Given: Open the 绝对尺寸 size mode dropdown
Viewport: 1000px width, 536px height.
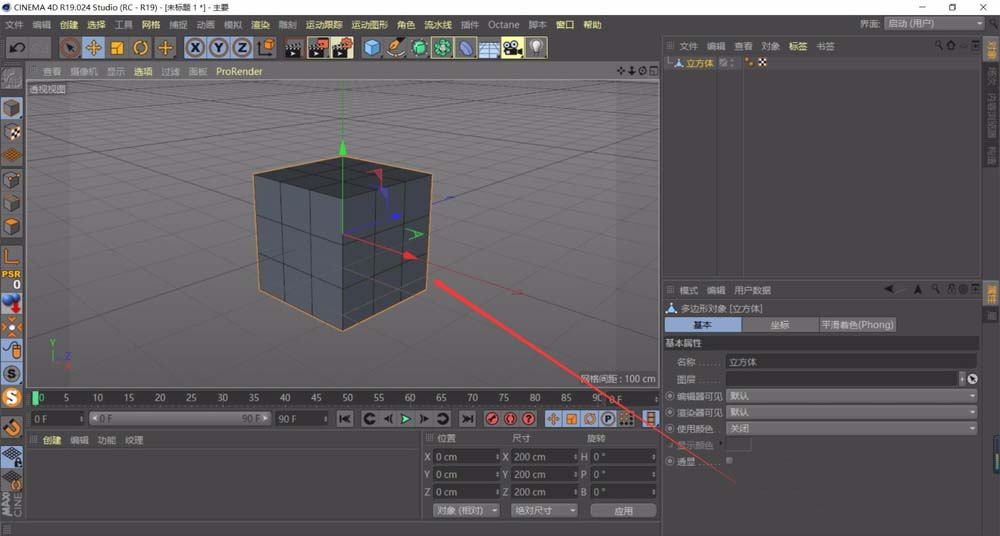Looking at the screenshot, I should pyautogui.click(x=544, y=510).
